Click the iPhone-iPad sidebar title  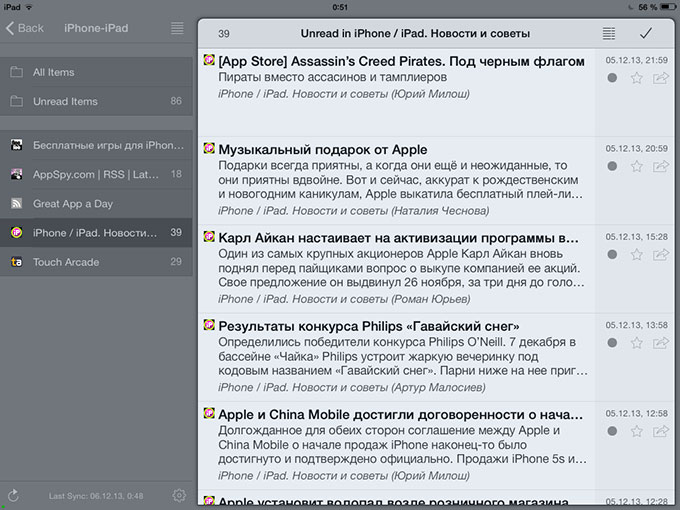(96, 28)
